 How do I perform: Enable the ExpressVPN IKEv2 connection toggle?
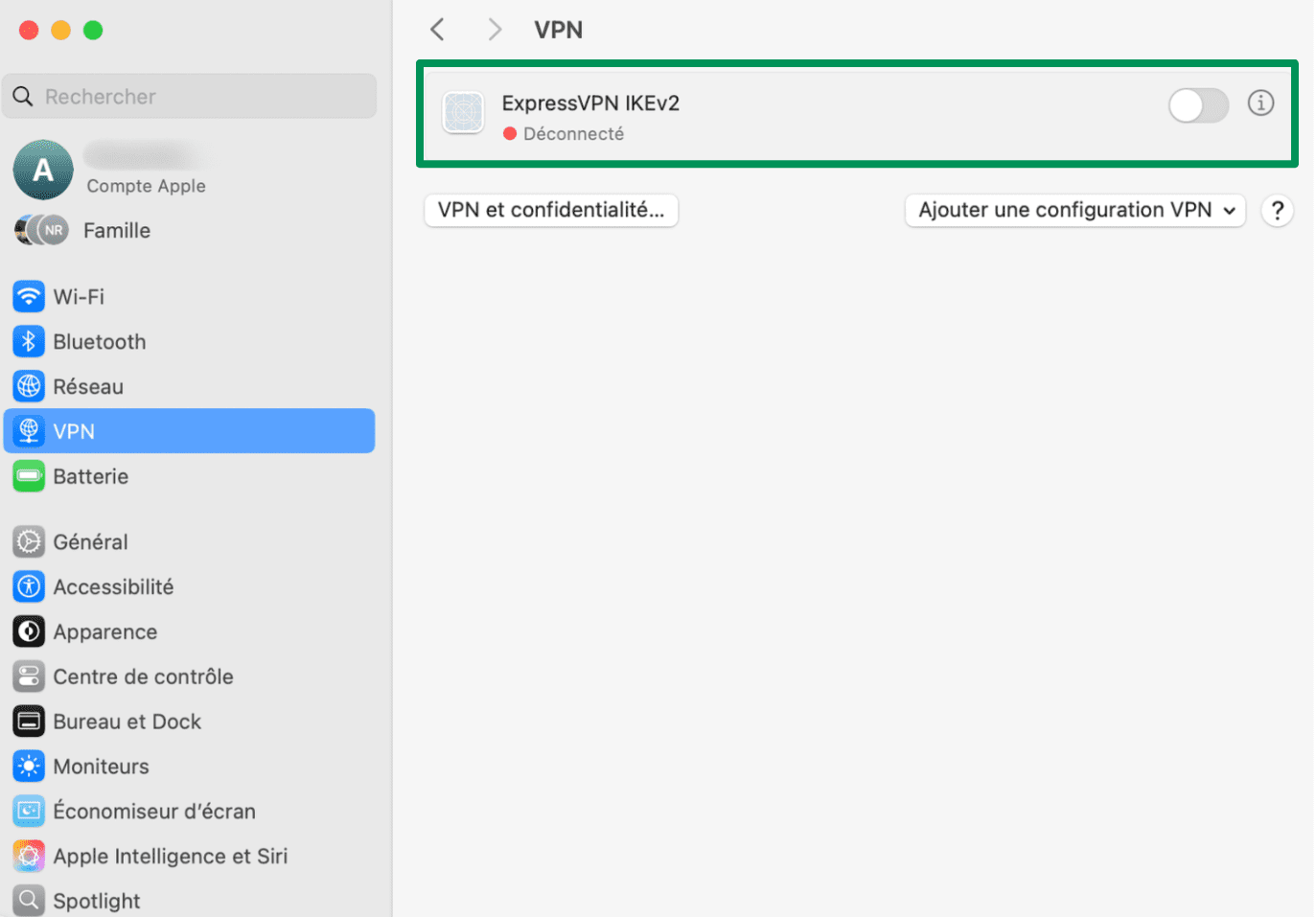(x=1198, y=105)
